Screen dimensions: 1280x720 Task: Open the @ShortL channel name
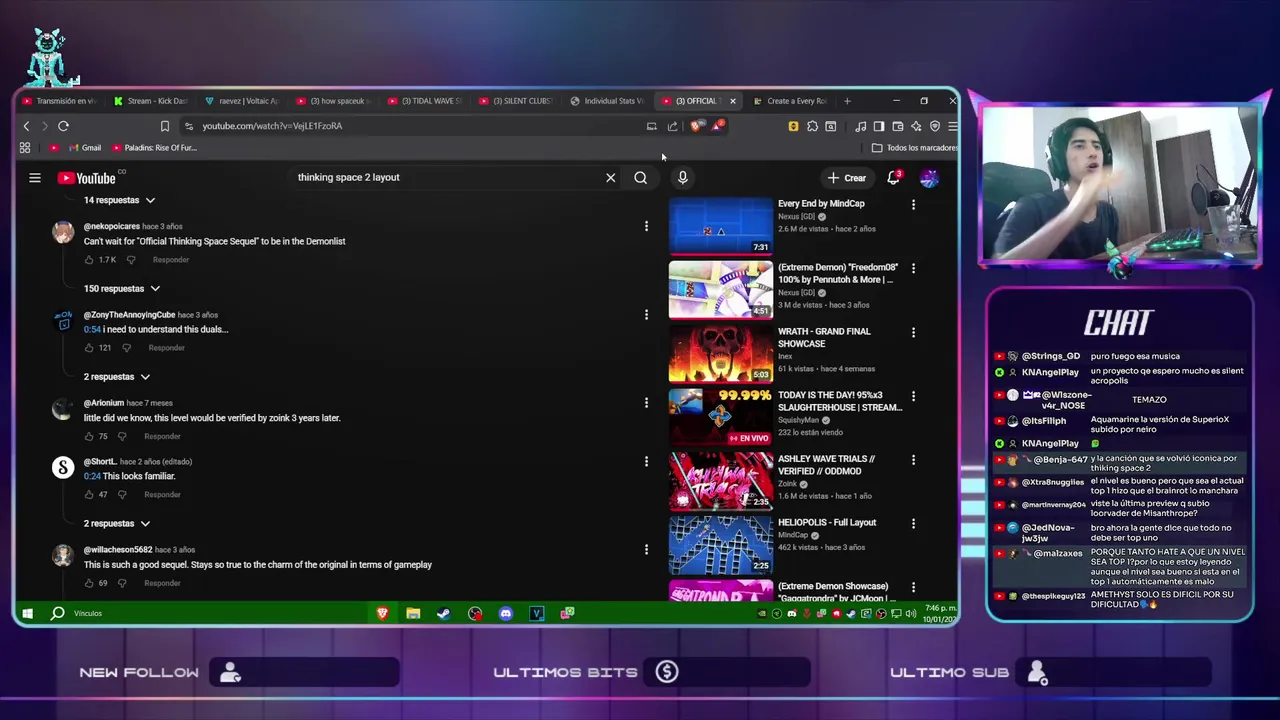coord(100,462)
